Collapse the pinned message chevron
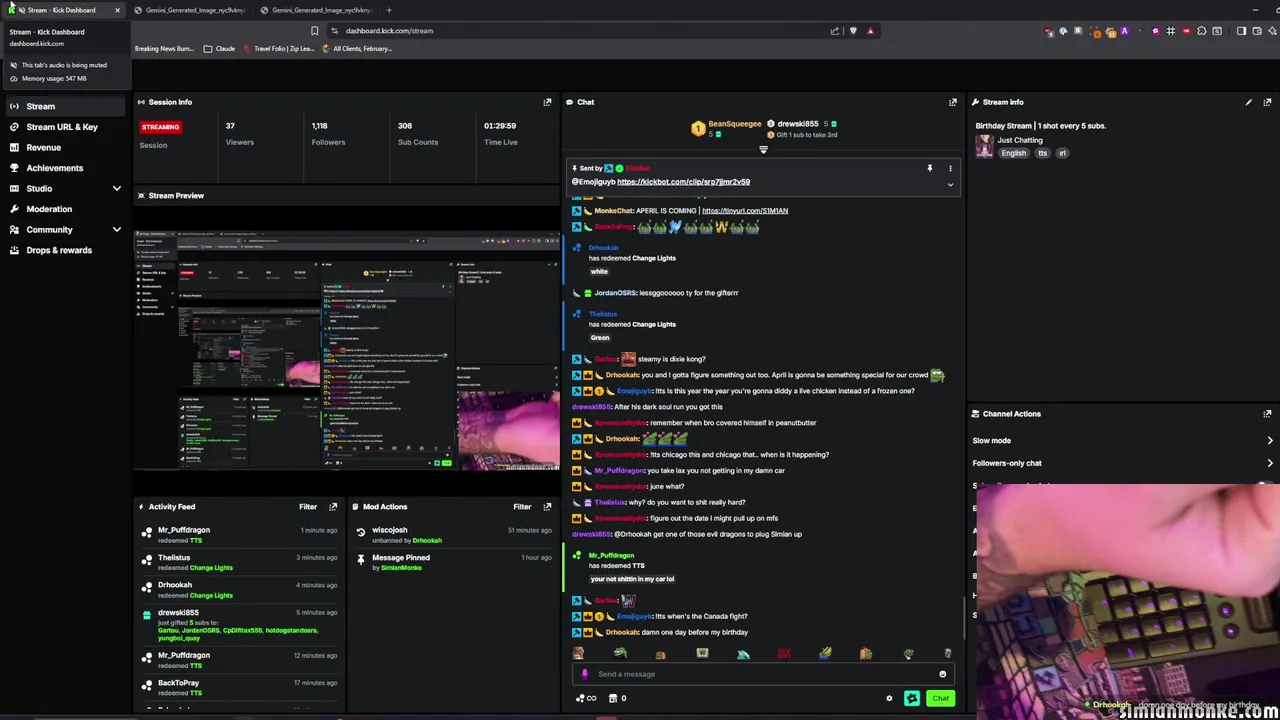Screen dimensions: 1280x720 950,184
